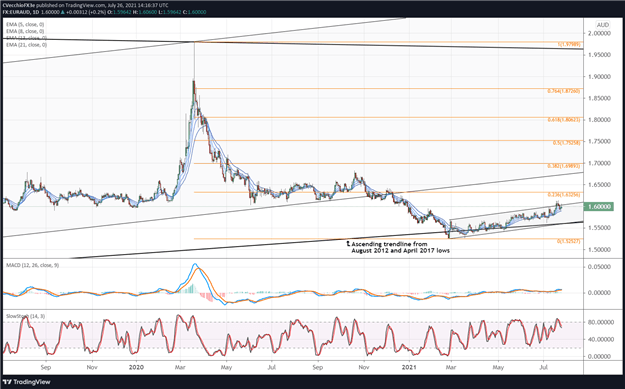Click the 0.764 Fibonacci level label
This screenshot has width=625, height=389.
click(564, 91)
